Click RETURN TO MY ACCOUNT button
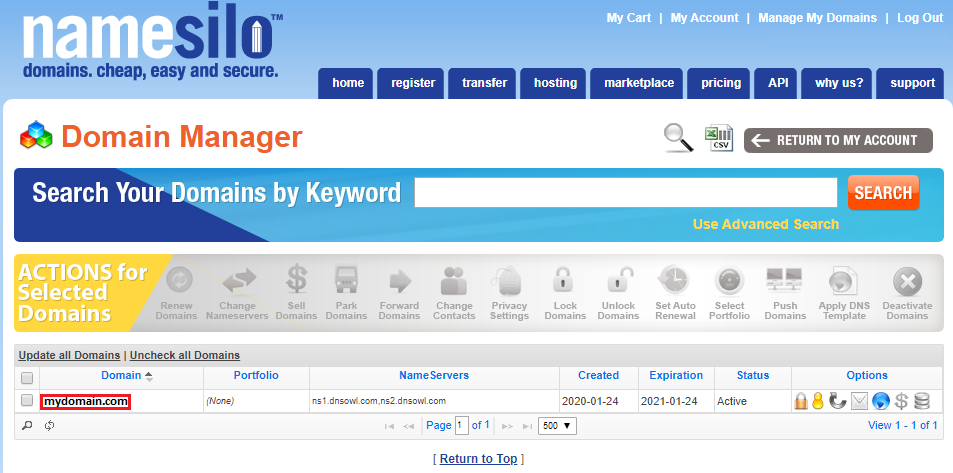The width and height of the screenshot is (953, 473). coord(838,140)
